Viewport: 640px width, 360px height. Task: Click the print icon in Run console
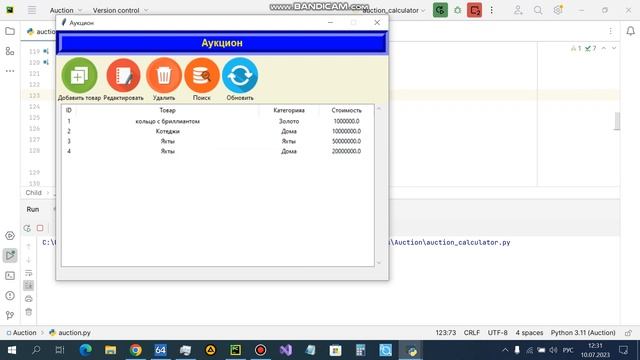click(28, 299)
